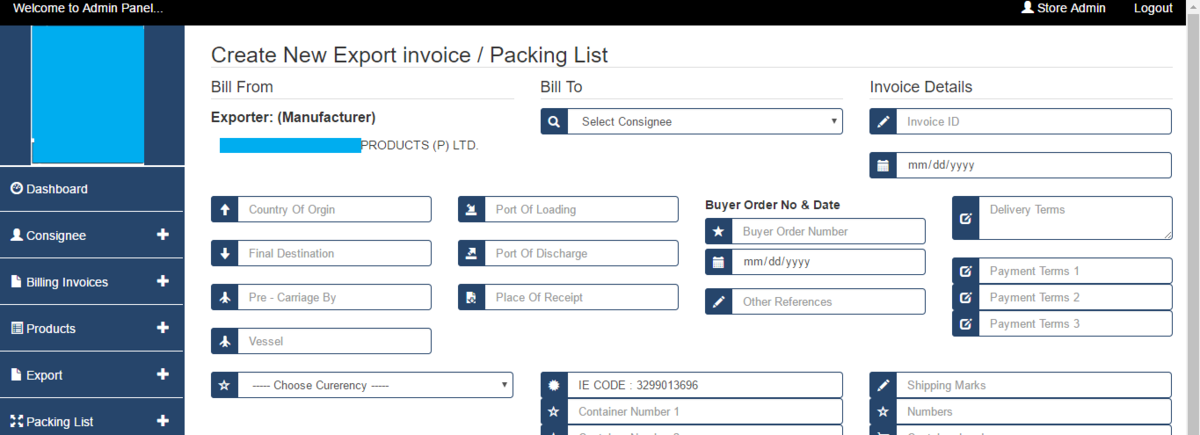Image resolution: width=1200 pixels, height=435 pixels.
Task: Focus the Invoice ID input field
Action: [x=1033, y=122]
